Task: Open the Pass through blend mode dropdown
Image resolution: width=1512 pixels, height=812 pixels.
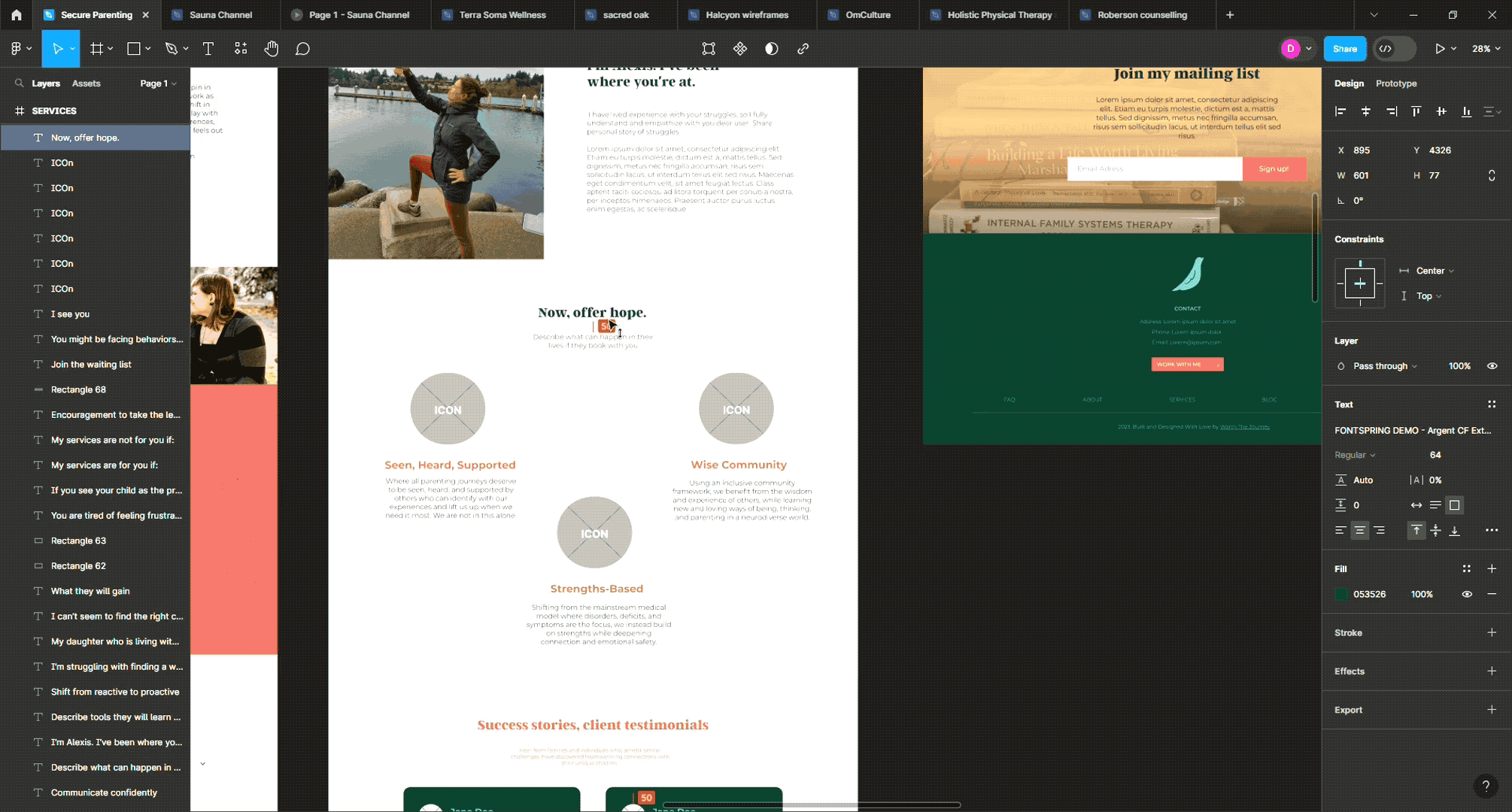Action: click(1384, 366)
